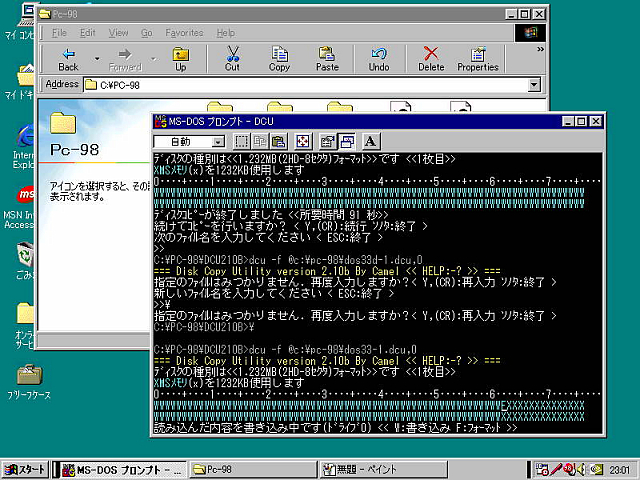The height and width of the screenshot is (480, 640).
Task: Open the File menu in Explorer
Action: click(x=59, y=33)
